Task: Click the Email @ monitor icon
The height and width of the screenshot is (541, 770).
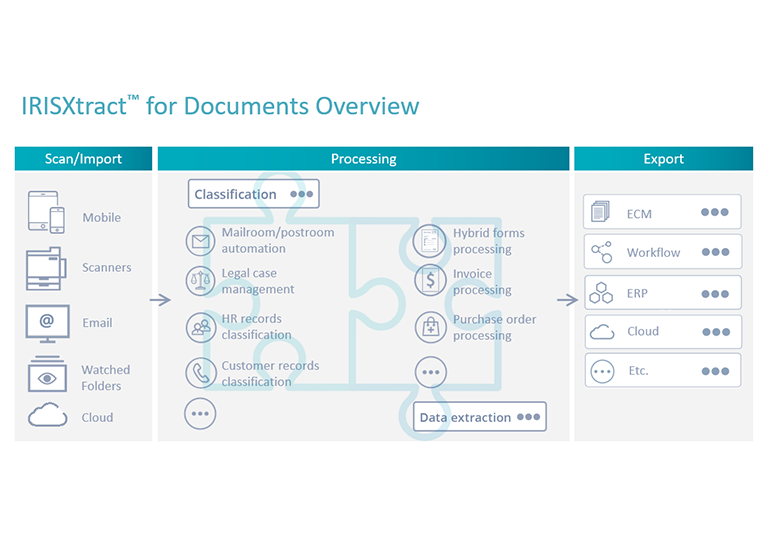Action: point(47,322)
